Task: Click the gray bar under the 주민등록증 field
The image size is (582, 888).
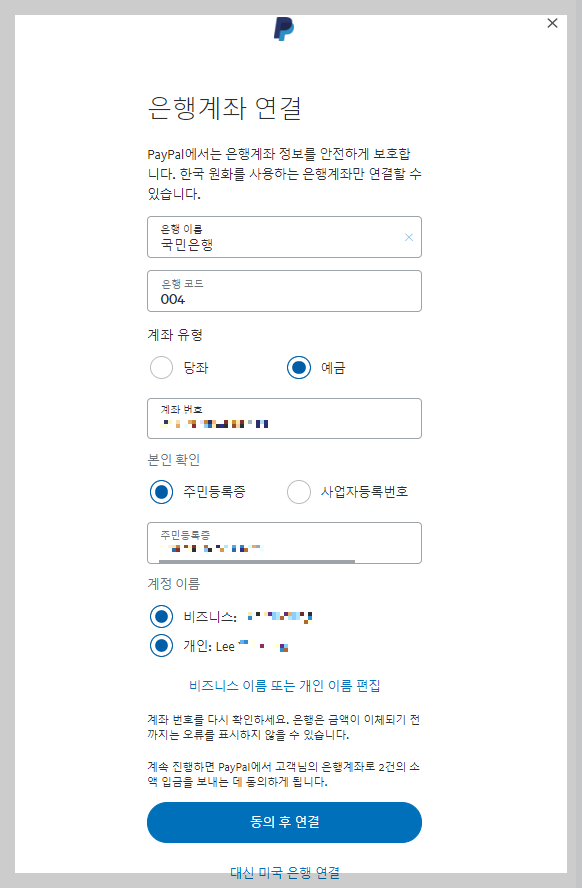Action: pyautogui.click(x=250, y=561)
